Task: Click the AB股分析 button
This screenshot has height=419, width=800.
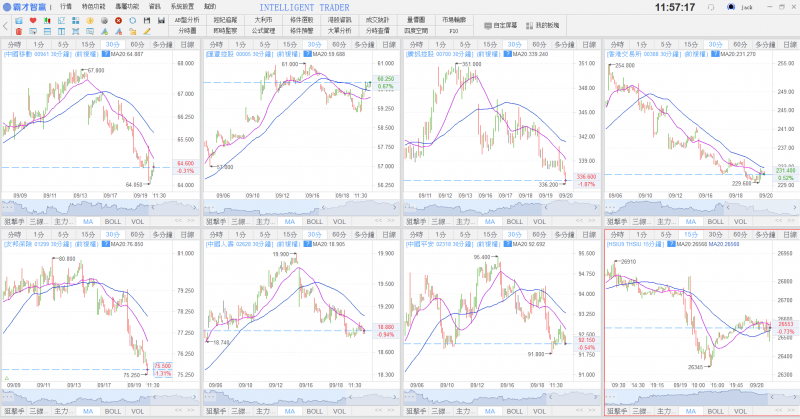Action: pos(187,20)
